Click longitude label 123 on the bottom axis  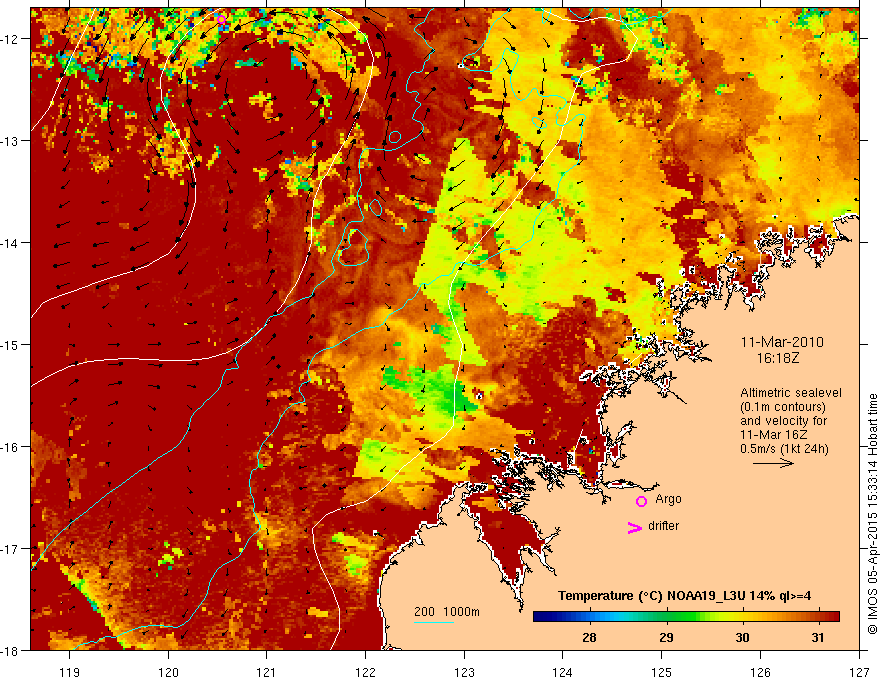point(464,672)
